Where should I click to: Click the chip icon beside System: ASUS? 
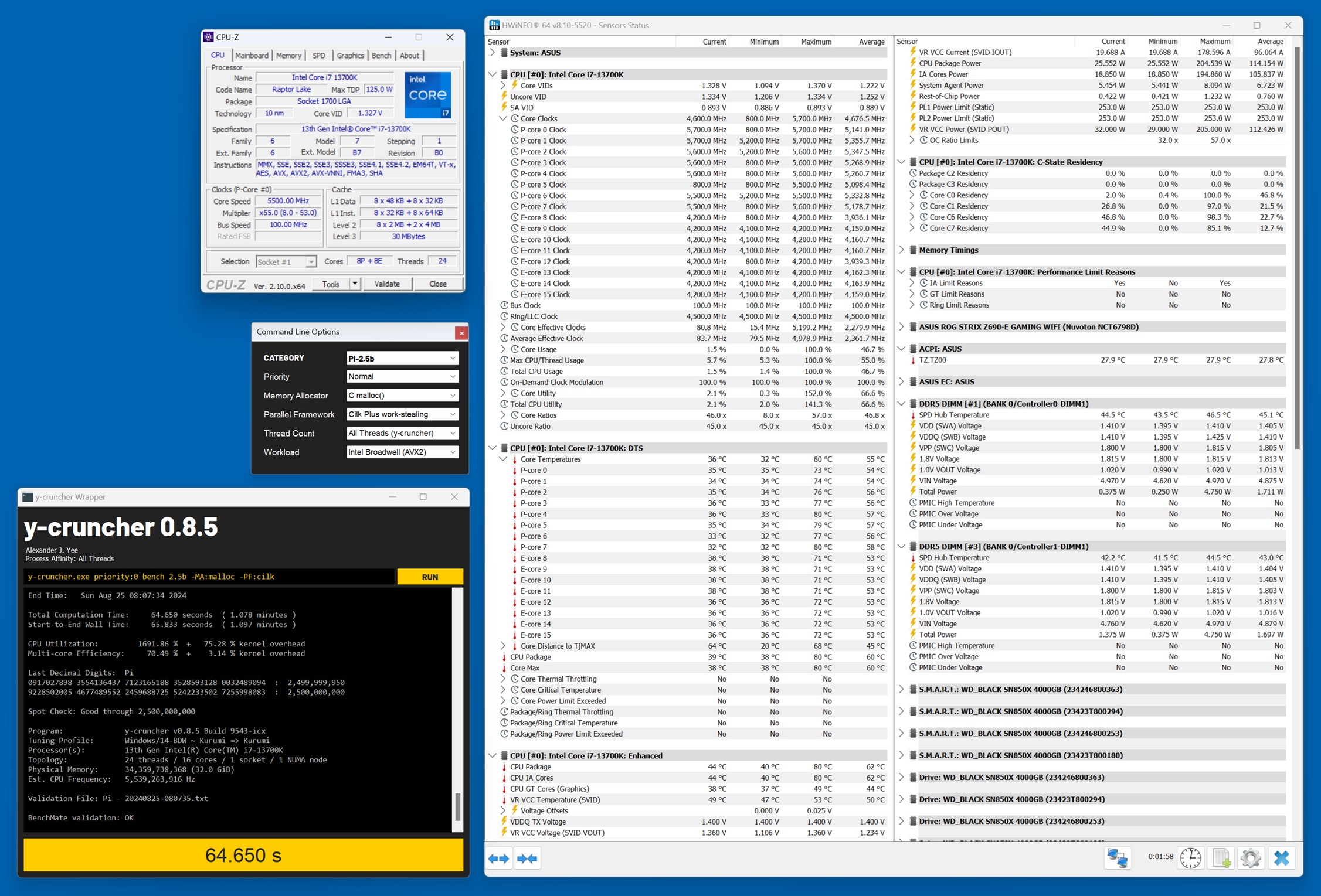pyautogui.click(x=503, y=53)
